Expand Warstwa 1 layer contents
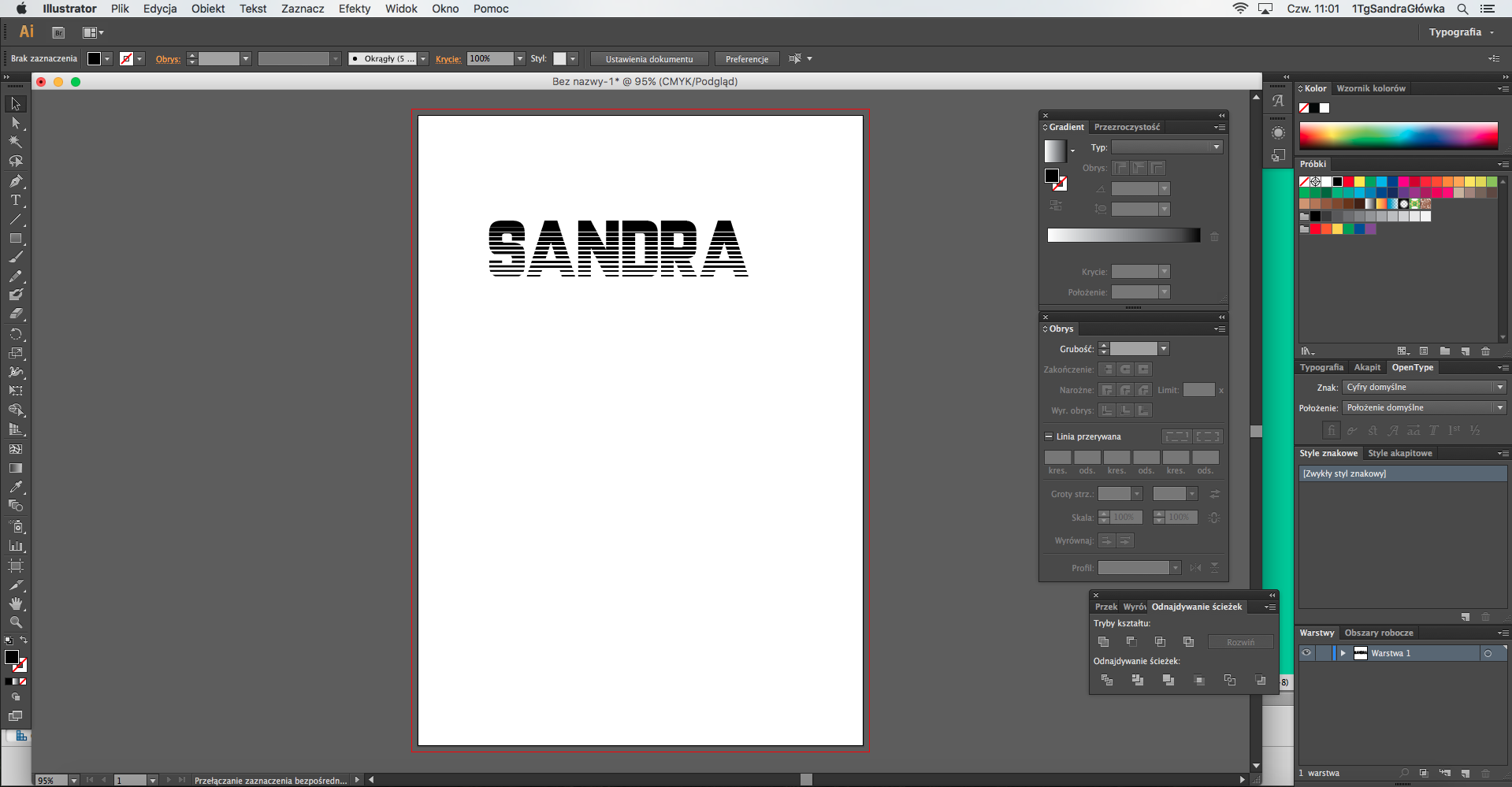This screenshot has height=787, width=1512. pyautogui.click(x=1343, y=653)
